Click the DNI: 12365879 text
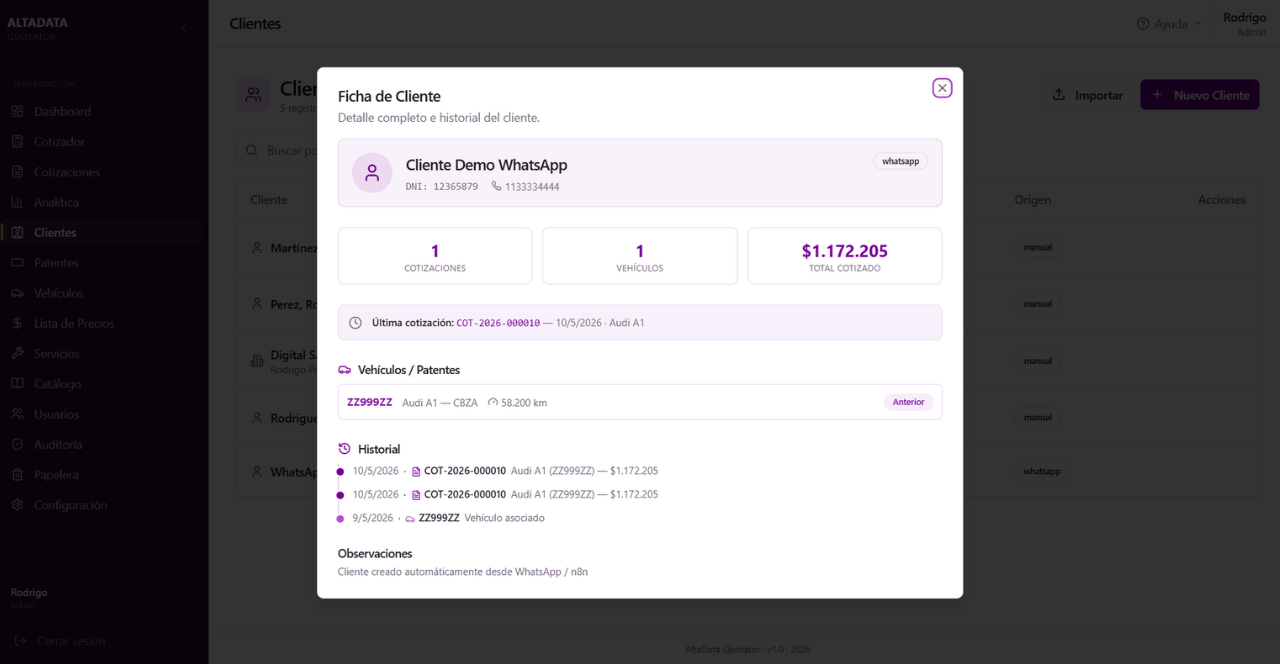 442,187
